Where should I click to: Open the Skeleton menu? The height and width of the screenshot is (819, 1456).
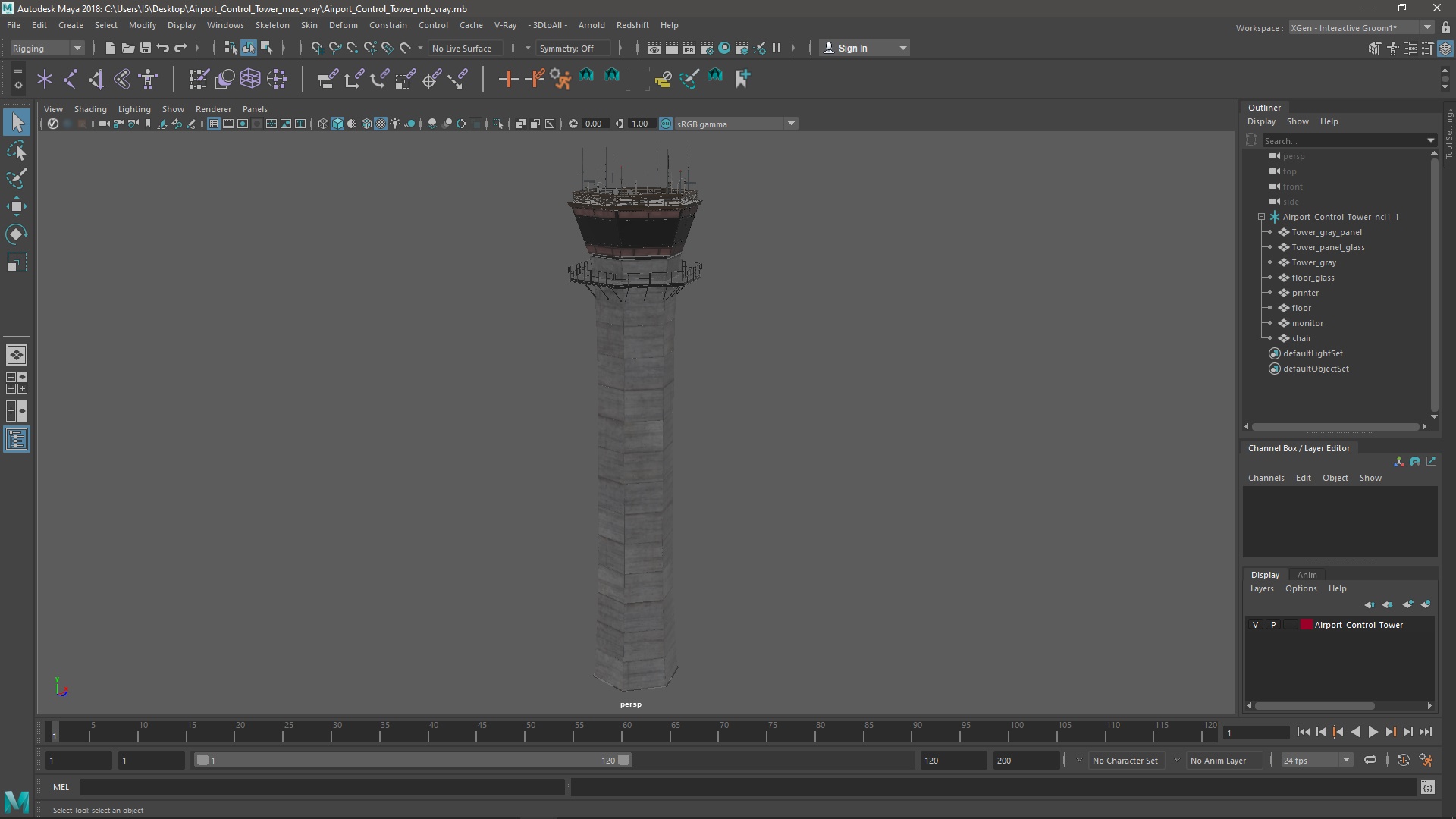pos(271,25)
